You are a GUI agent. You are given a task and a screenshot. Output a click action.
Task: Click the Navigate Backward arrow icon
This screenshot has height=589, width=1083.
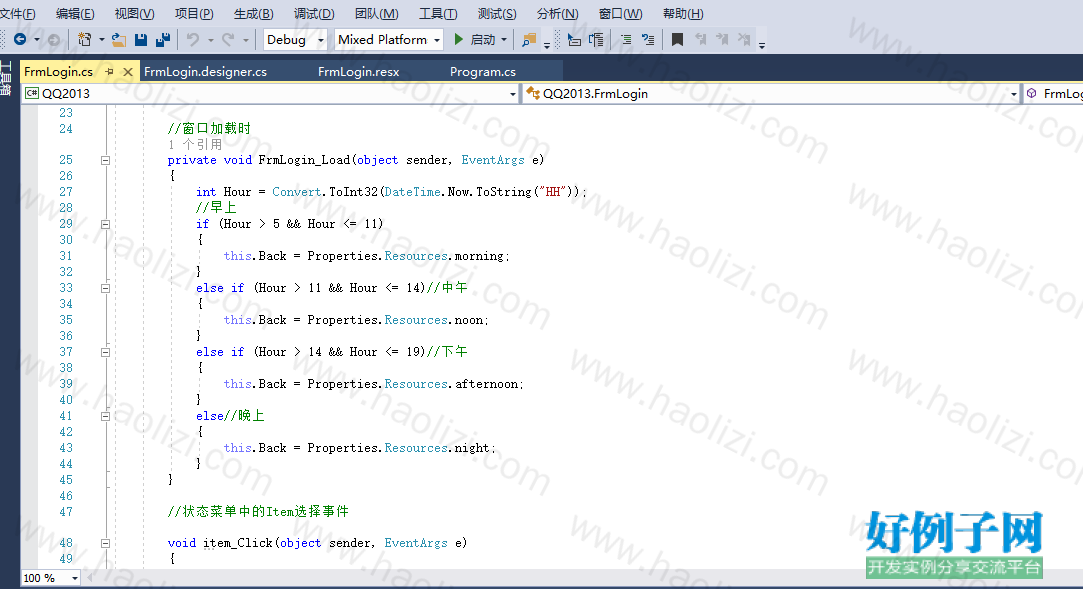(x=20, y=39)
